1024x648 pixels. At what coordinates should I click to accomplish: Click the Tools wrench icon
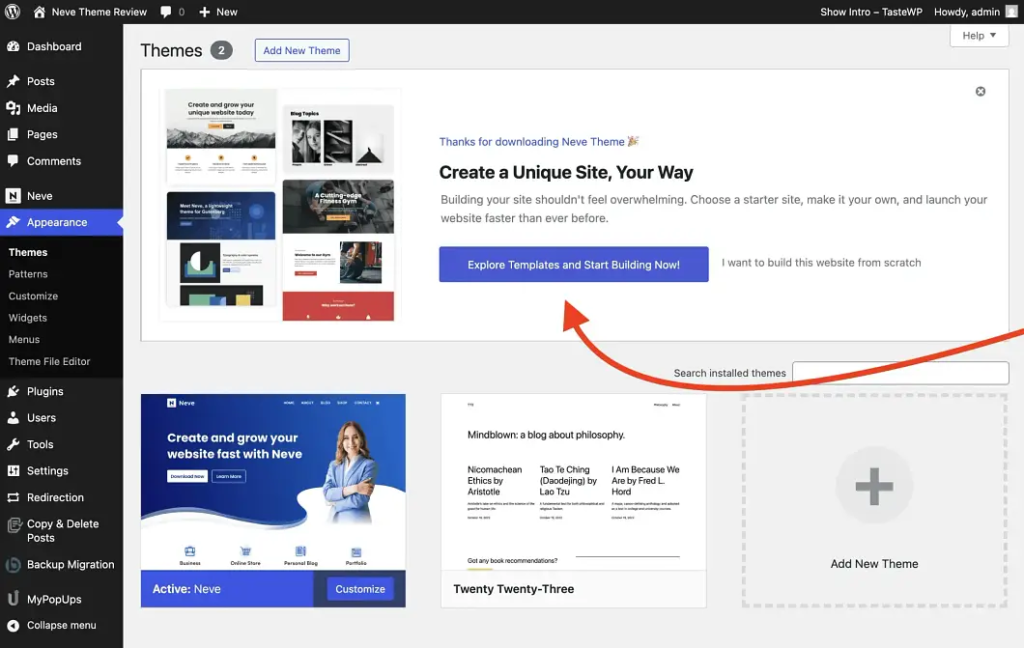[13, 444]
